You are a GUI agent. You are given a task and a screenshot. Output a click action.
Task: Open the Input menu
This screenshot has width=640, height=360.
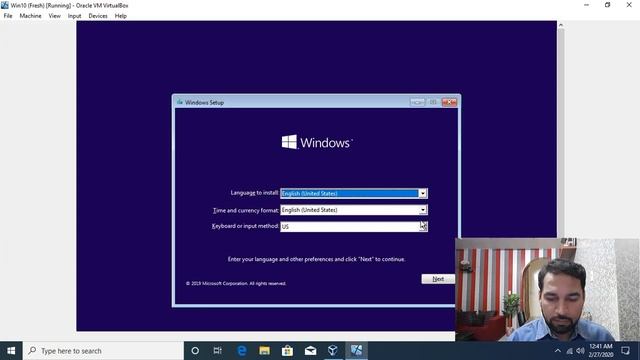pos(74,16)
